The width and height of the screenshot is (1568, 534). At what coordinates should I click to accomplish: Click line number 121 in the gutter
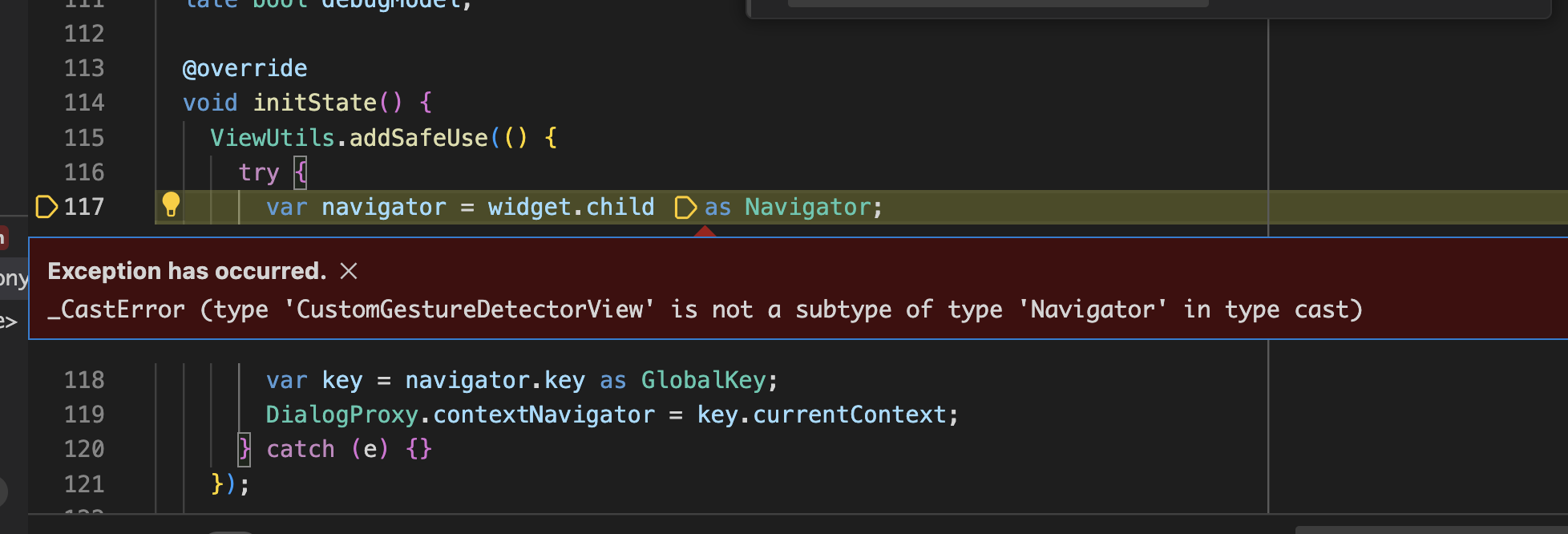click(83, 483)
